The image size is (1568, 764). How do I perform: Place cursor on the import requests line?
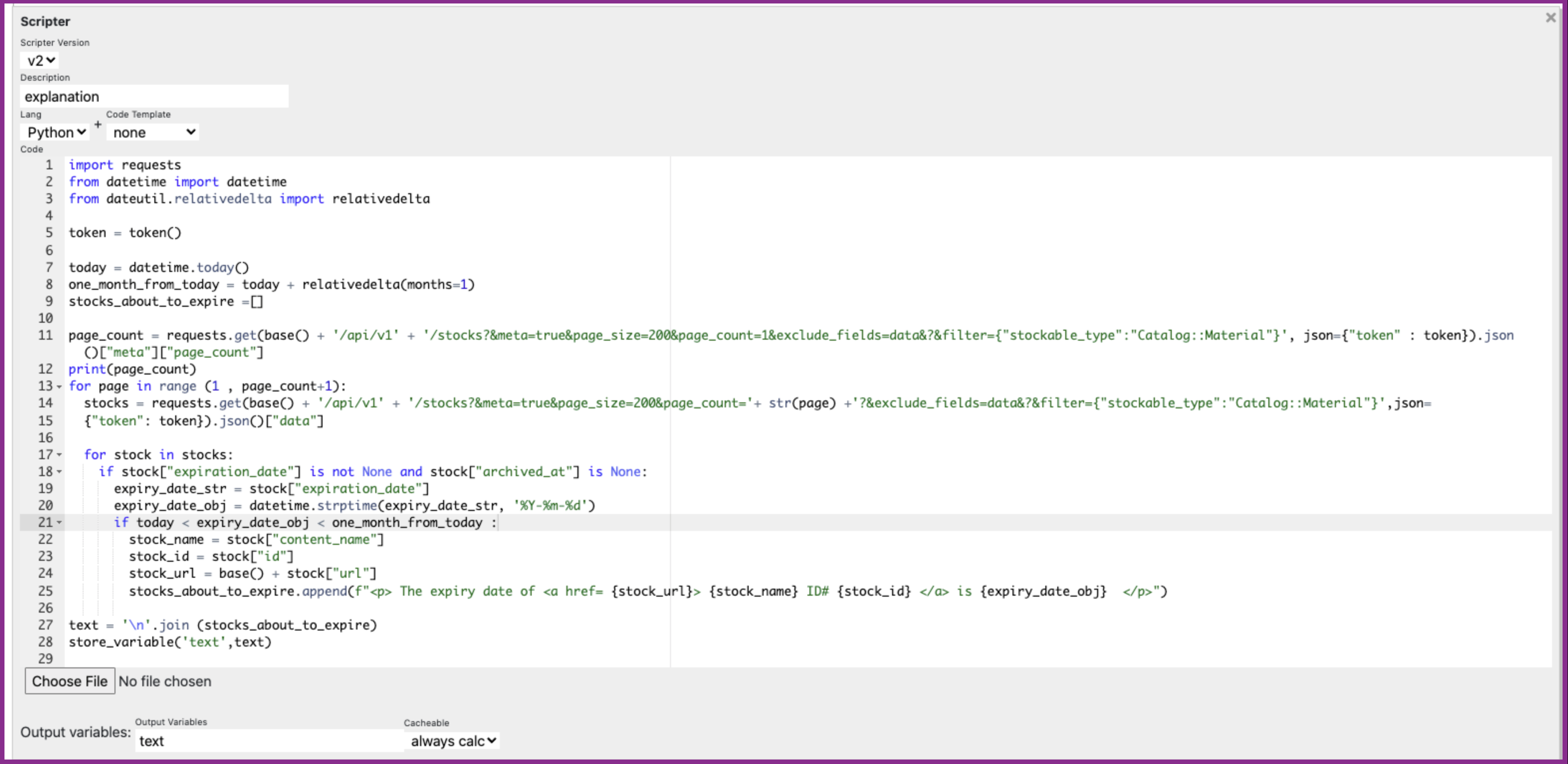(x=125, y=165)
